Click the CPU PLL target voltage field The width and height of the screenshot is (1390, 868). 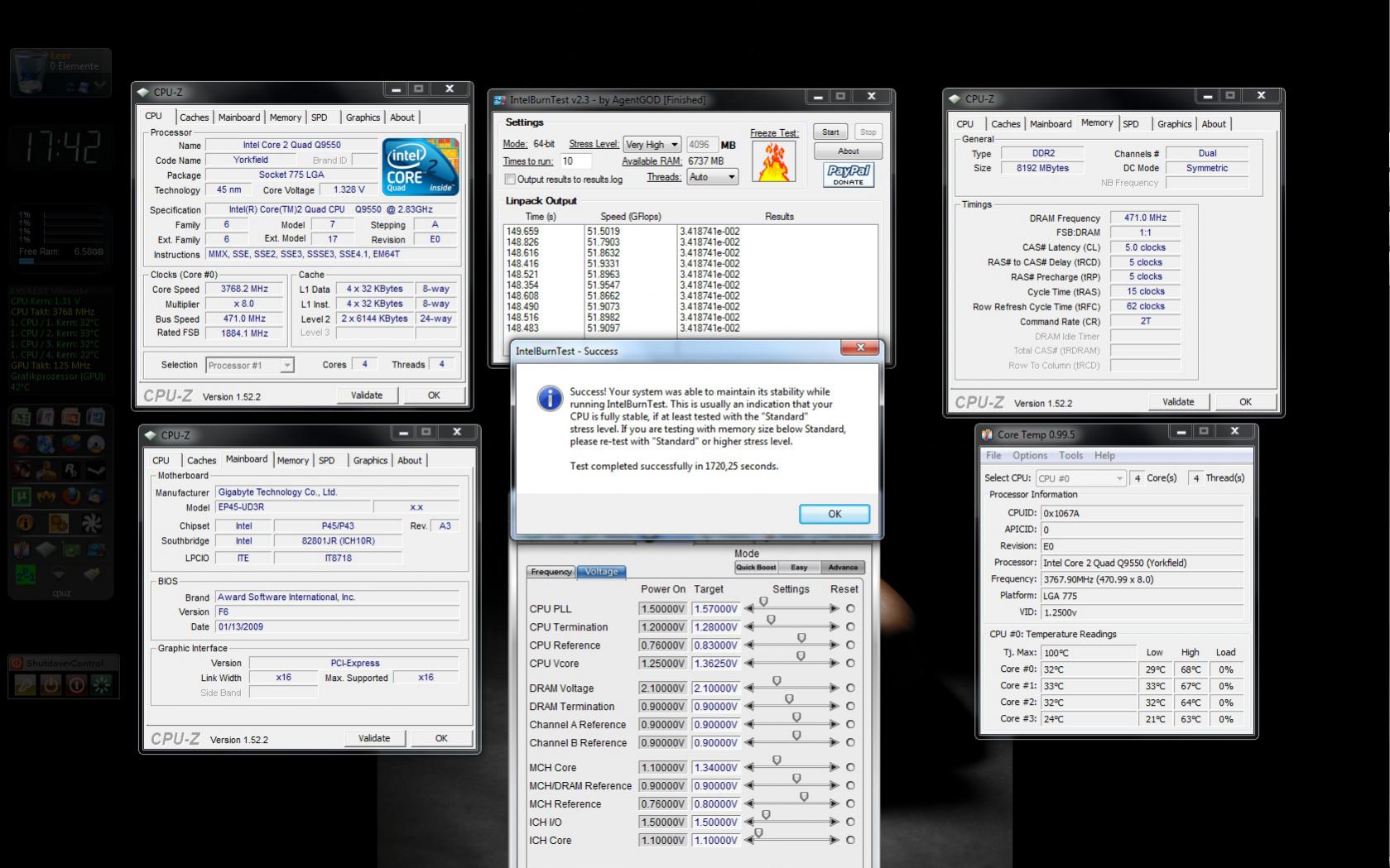tap(715, 609)
